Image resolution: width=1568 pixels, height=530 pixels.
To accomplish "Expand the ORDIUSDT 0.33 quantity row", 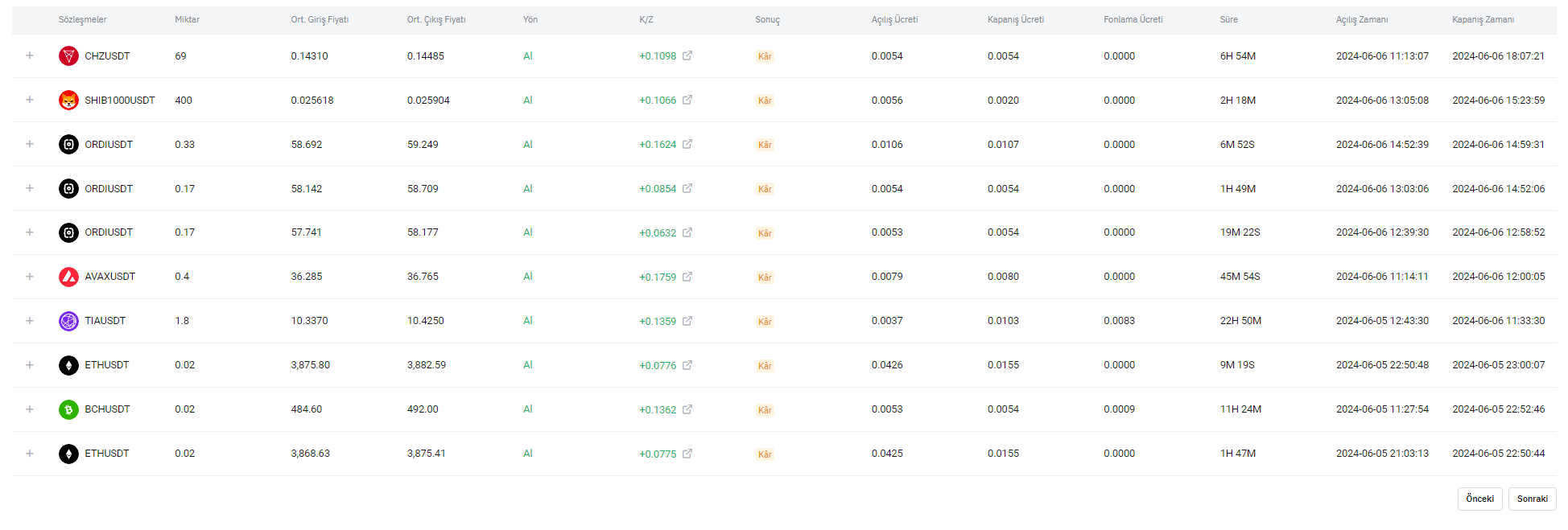I will click(30, 144).
